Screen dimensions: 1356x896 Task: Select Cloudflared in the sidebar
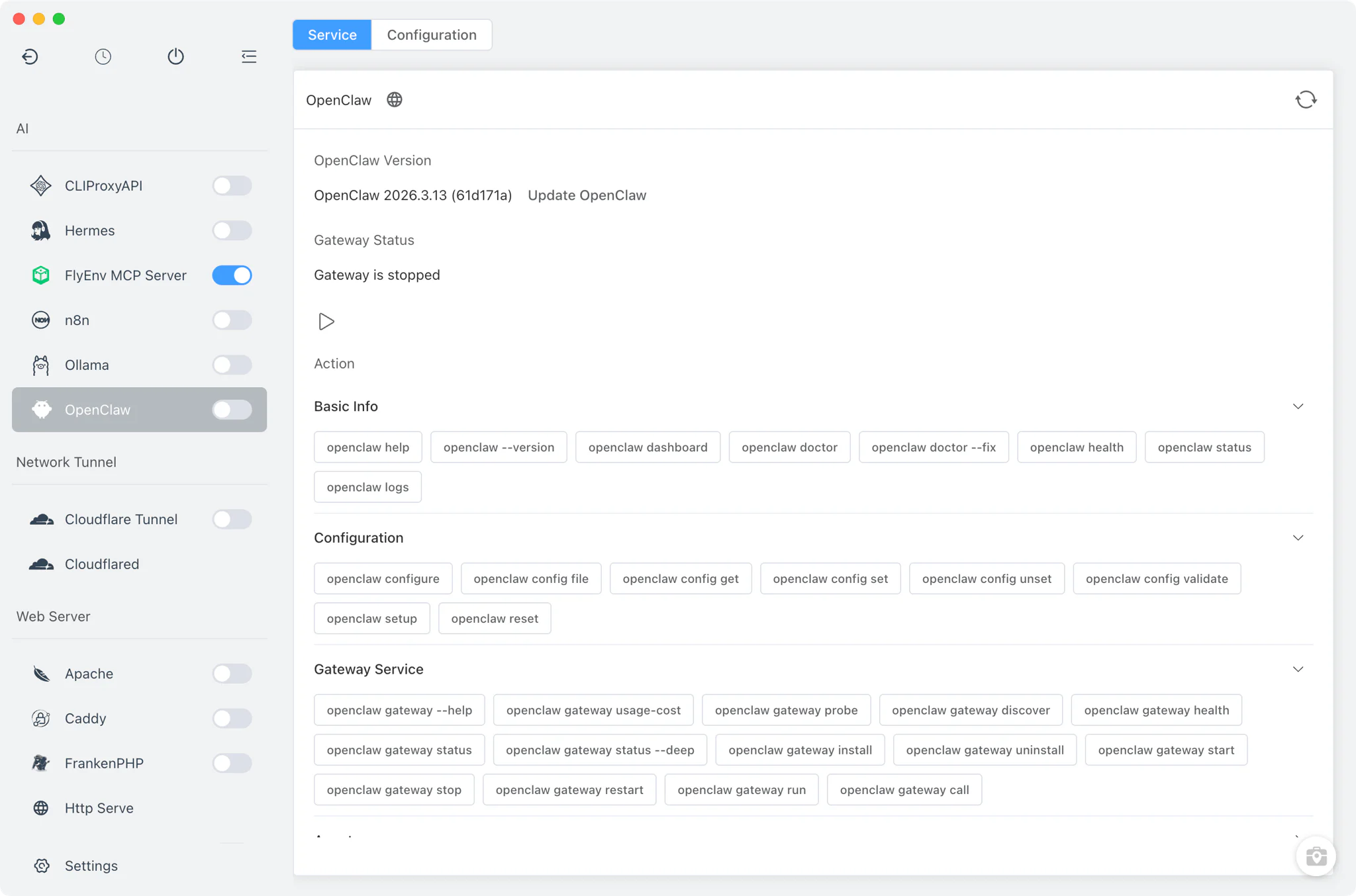(139, 564)
